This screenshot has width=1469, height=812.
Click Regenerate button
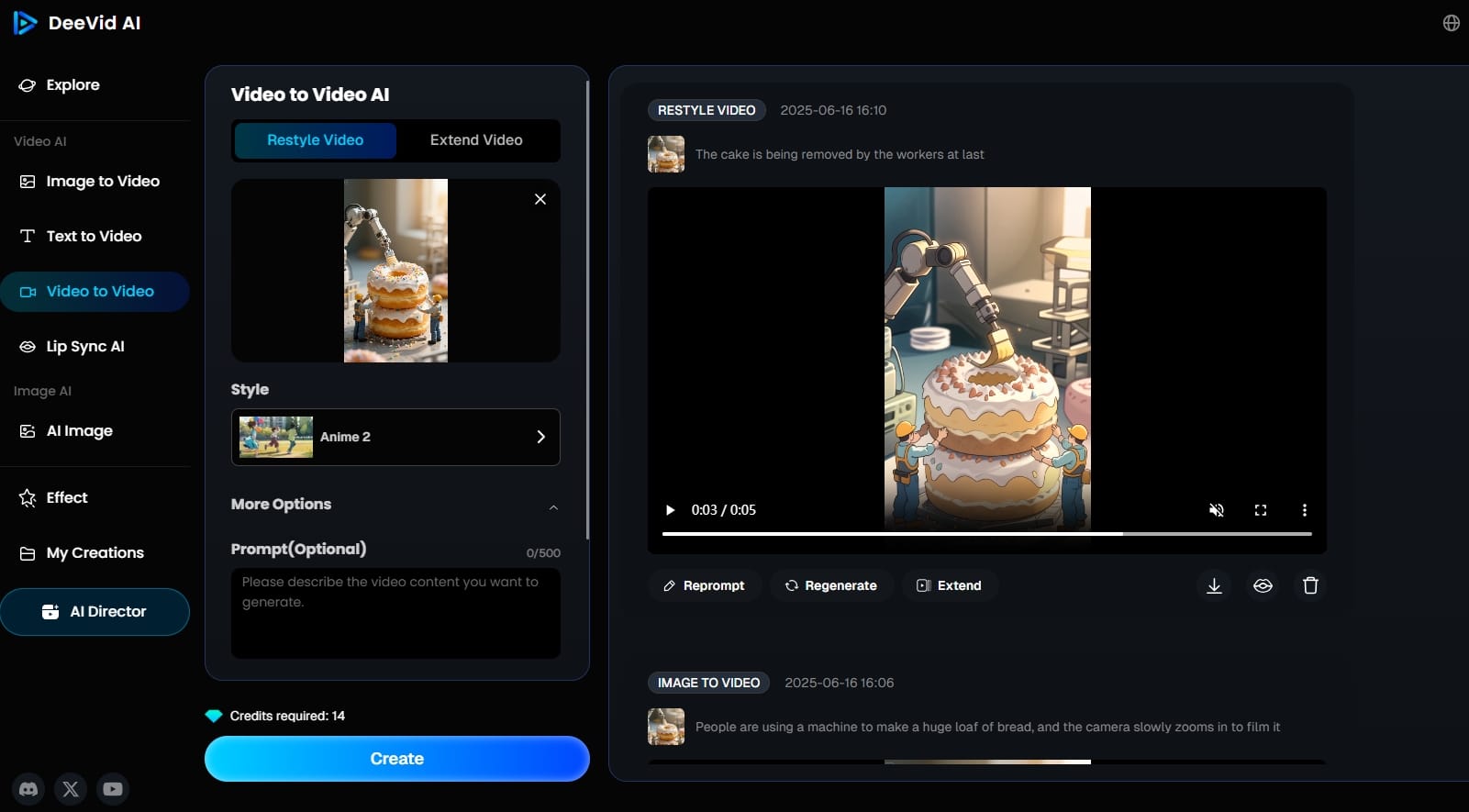click(x=831, y=585)
